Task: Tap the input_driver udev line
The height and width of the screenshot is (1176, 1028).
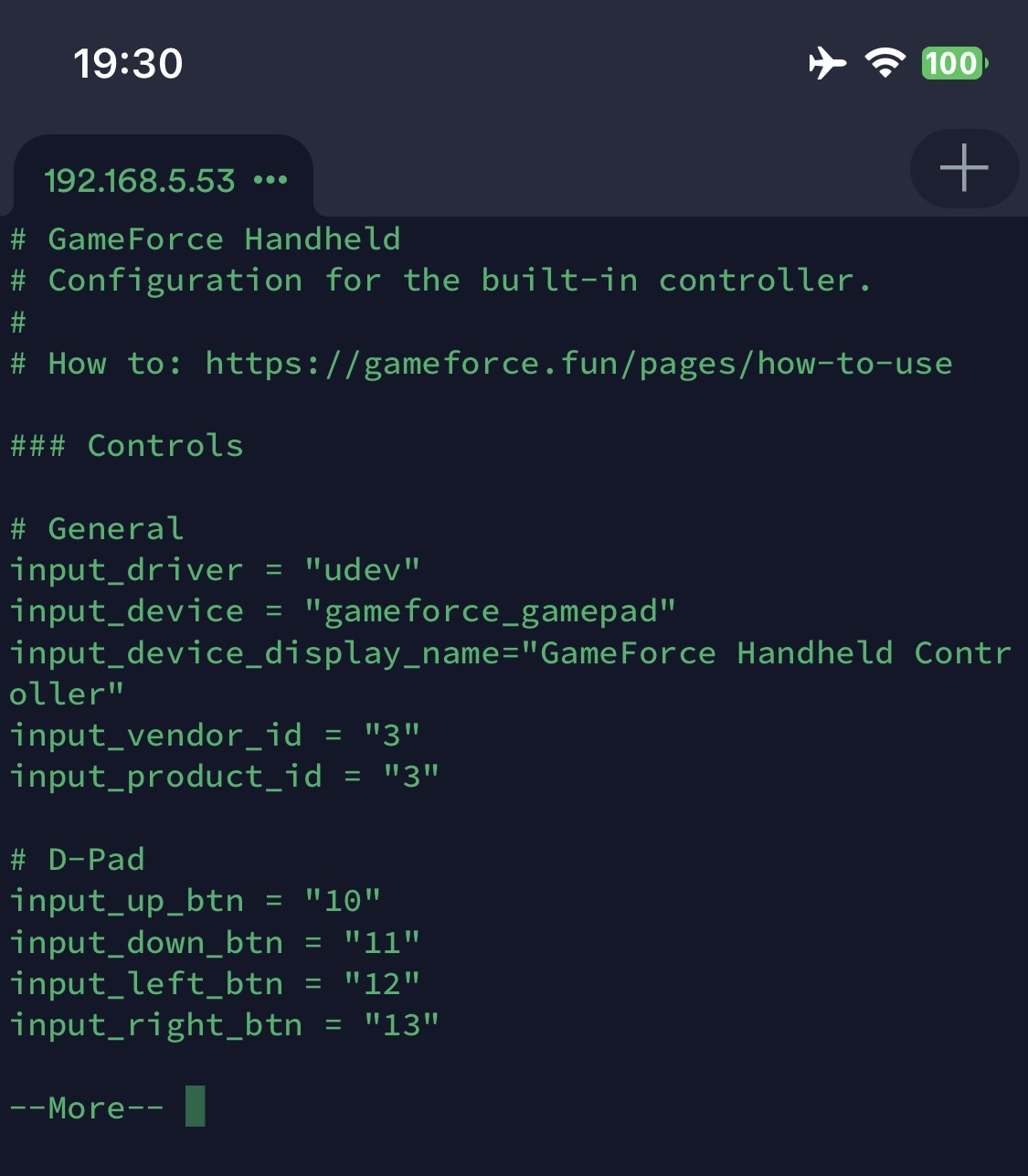Action: click(215, 568)
